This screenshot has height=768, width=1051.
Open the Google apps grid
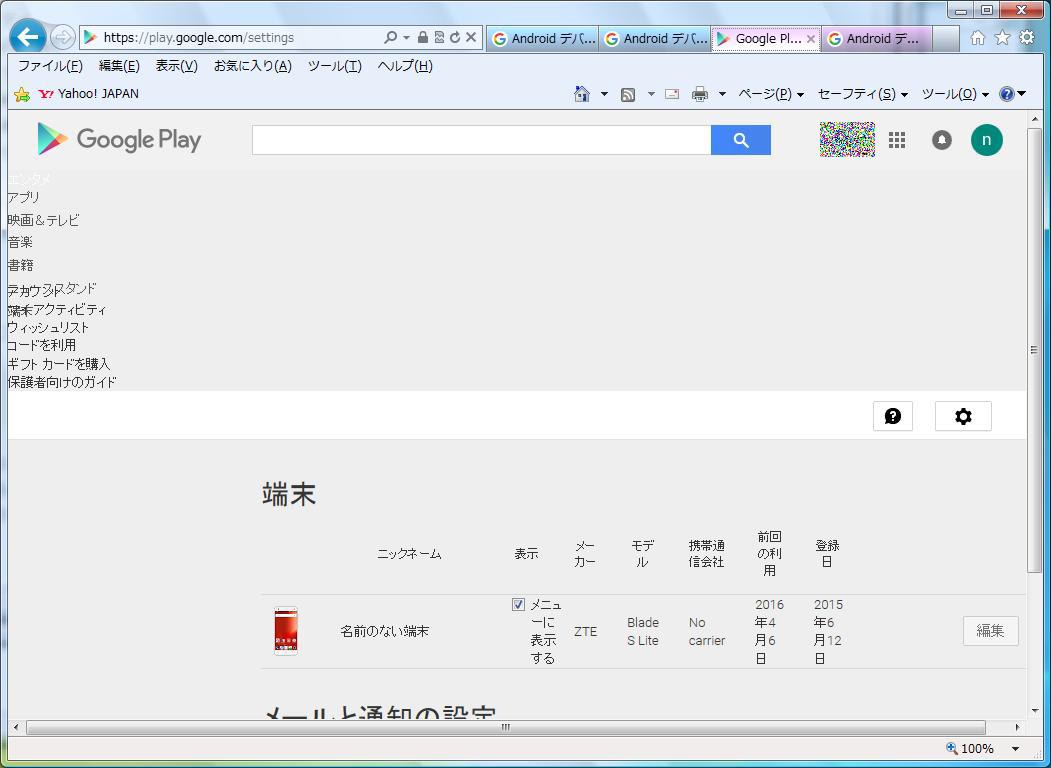click(897, 140)
